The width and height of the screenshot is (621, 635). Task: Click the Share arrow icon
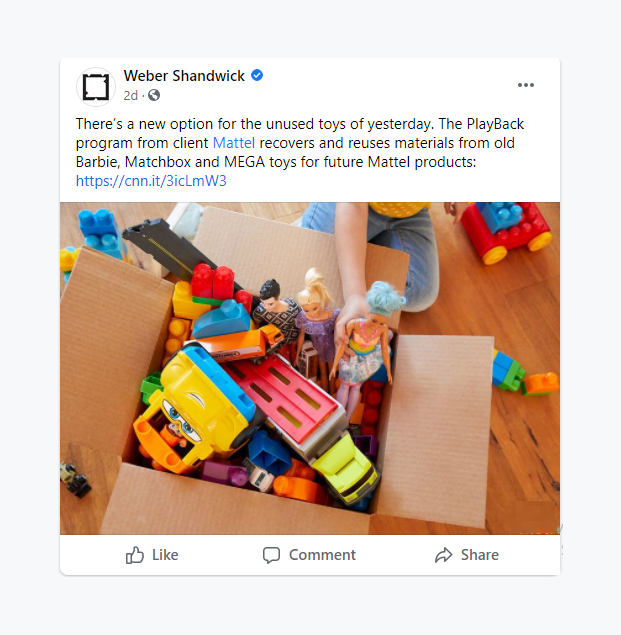pyautogui.click(x=444, y=555)
